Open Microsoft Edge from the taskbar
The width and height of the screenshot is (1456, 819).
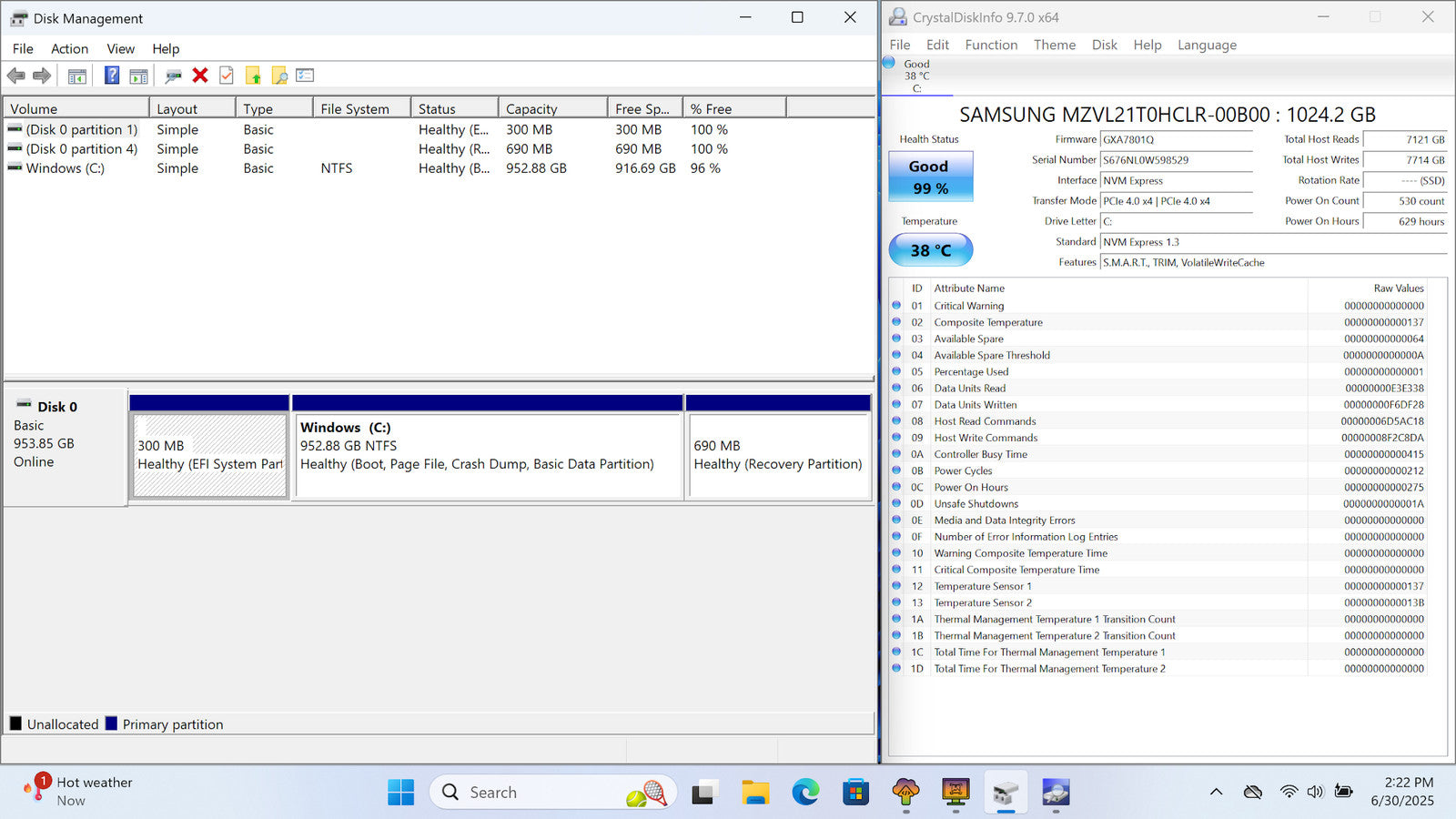805,793
